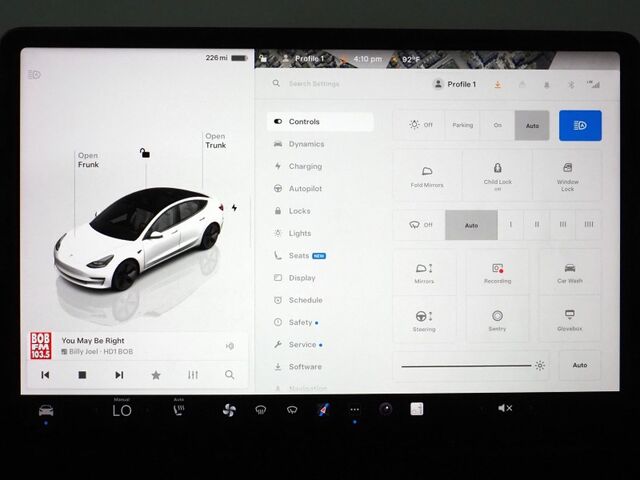
Task: Tap the charge port lightning icon
Action: click(x=234, y=207)
